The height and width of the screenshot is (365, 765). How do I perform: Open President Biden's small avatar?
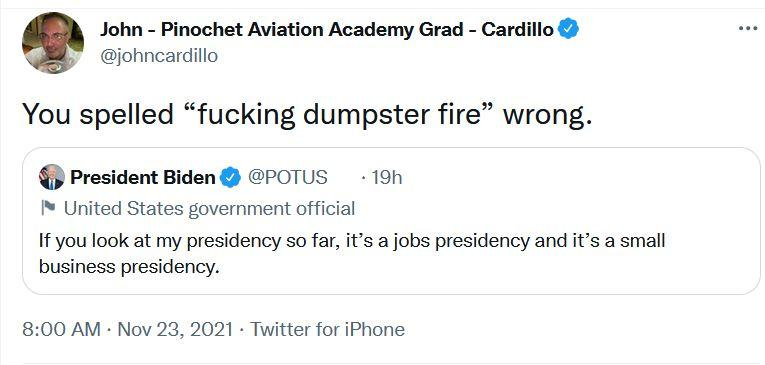[52, 177]
